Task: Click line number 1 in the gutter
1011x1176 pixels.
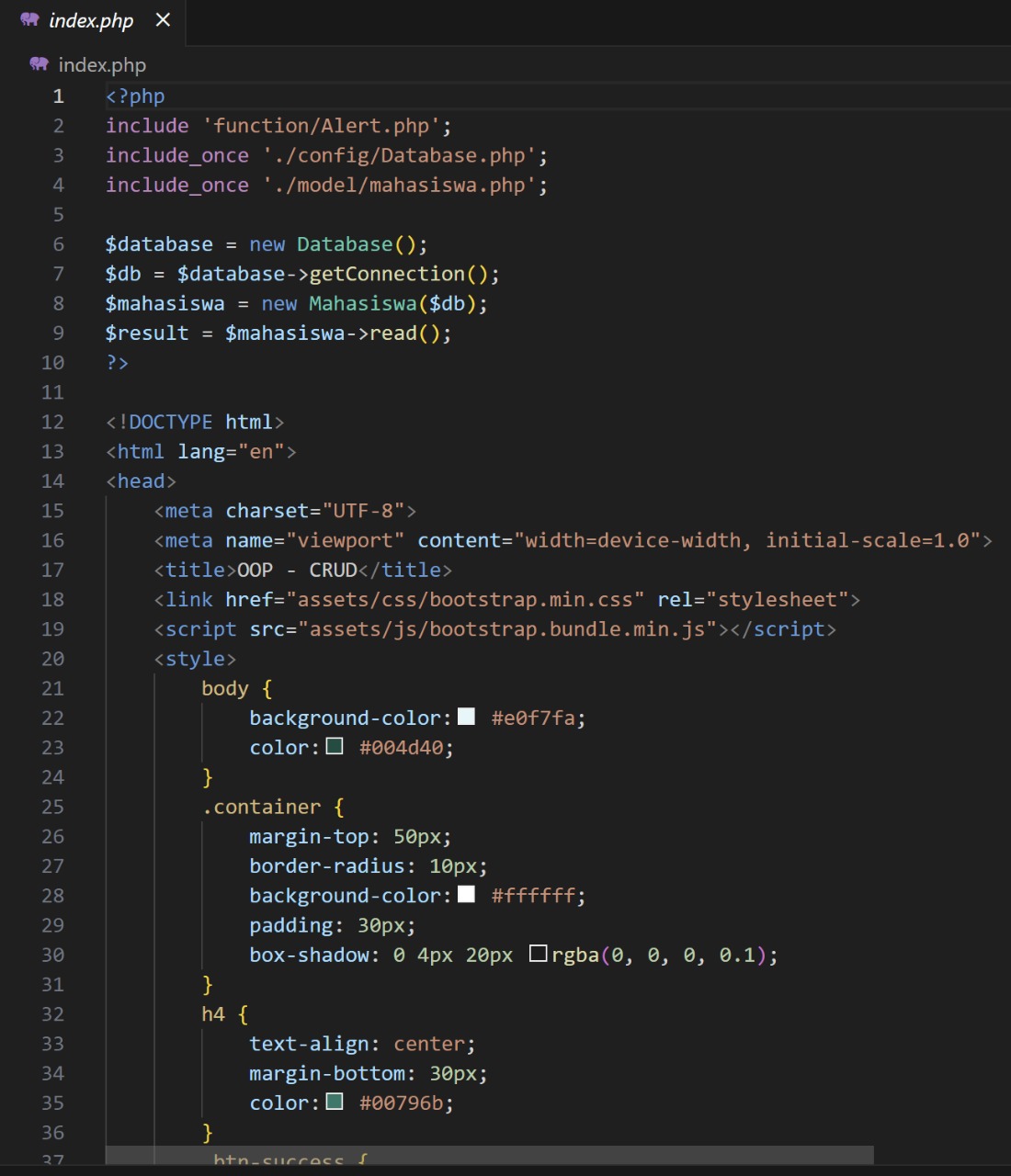Action: [58, 96]
